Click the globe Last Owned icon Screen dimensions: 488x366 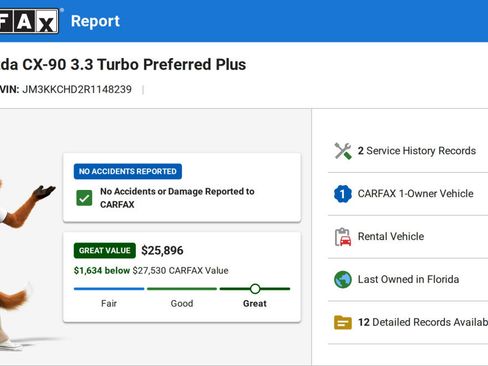click(x=343, y=279)
